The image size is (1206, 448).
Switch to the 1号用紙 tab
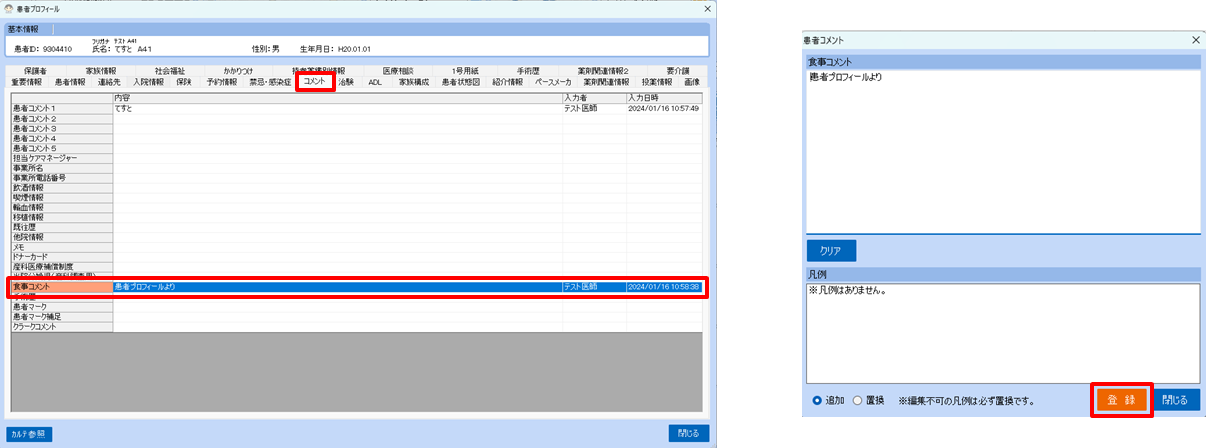465,72
